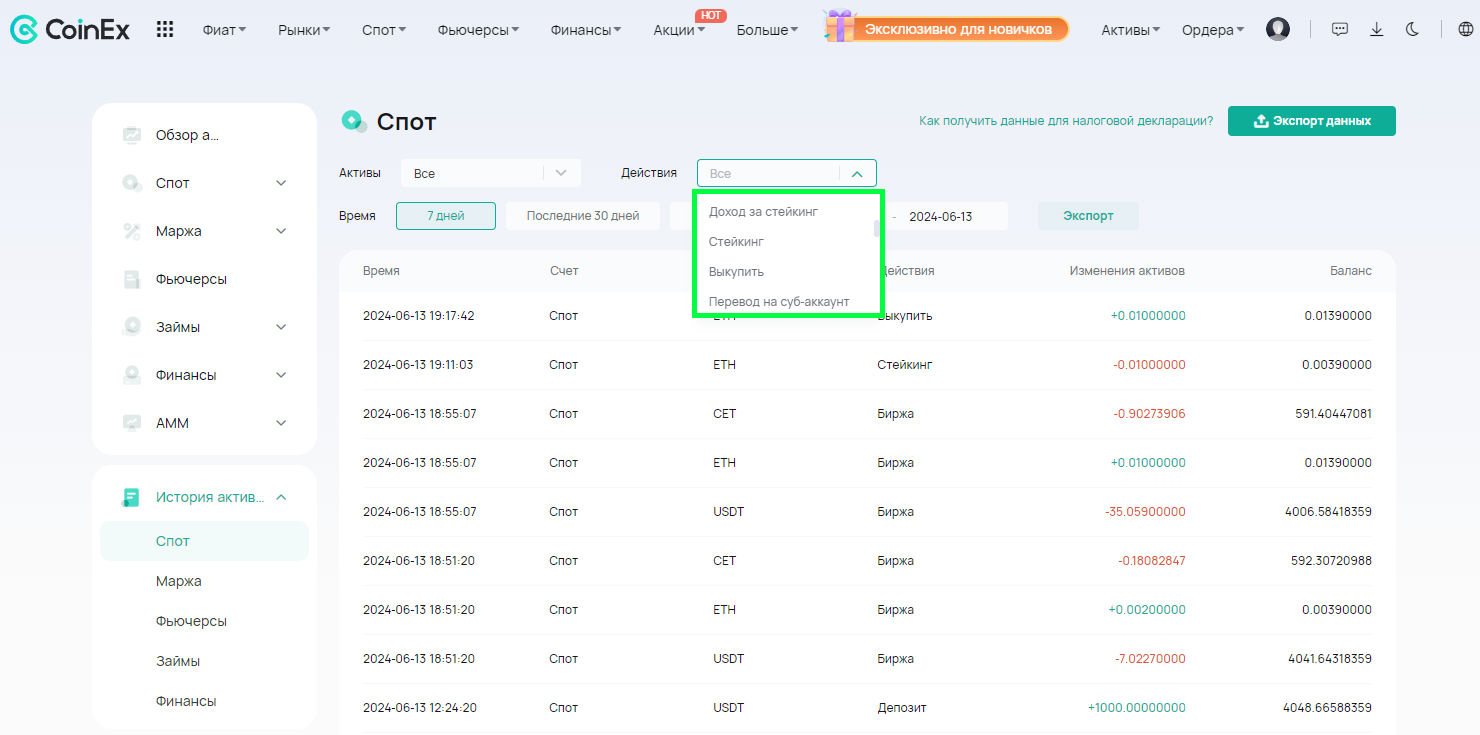Select the Последние 30 дней filter
Viewport: 1480px width, 735px height.
[582, 216]
